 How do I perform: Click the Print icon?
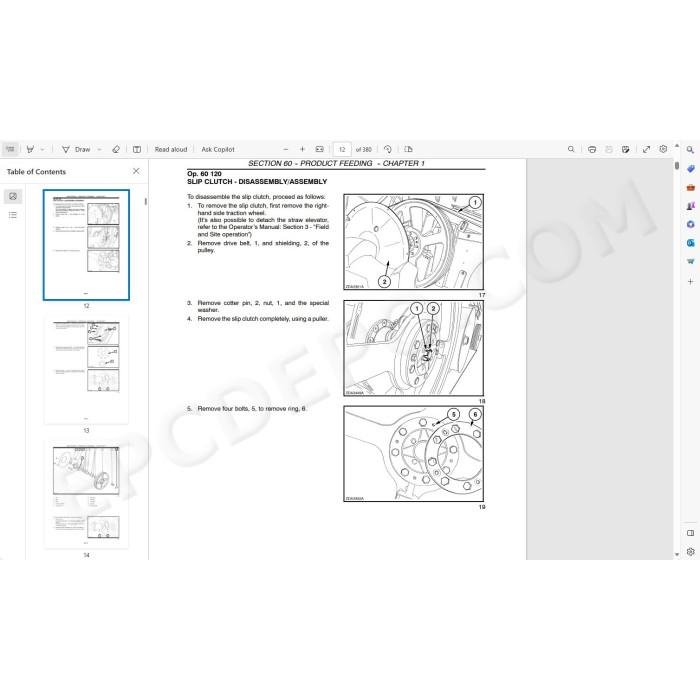point(592,149)
